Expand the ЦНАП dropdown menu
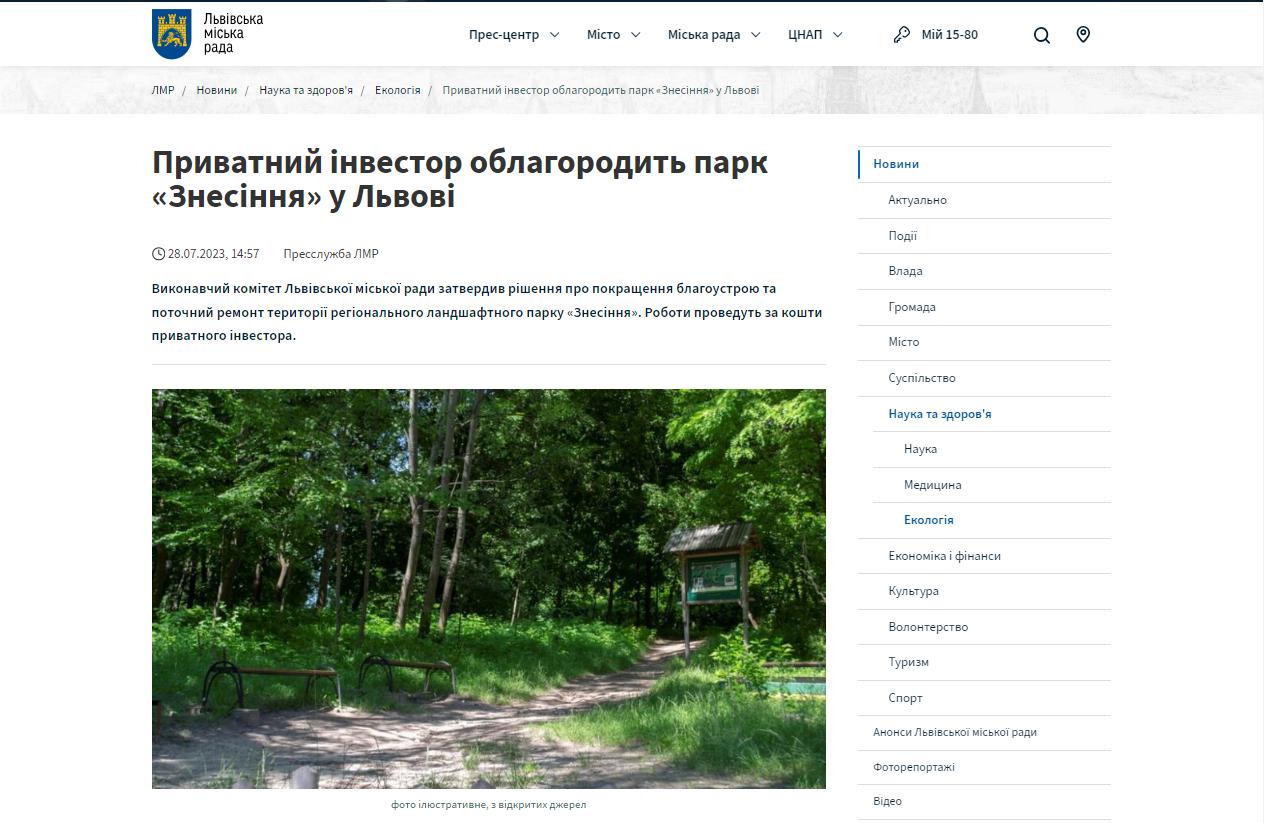 click(815, 35)
